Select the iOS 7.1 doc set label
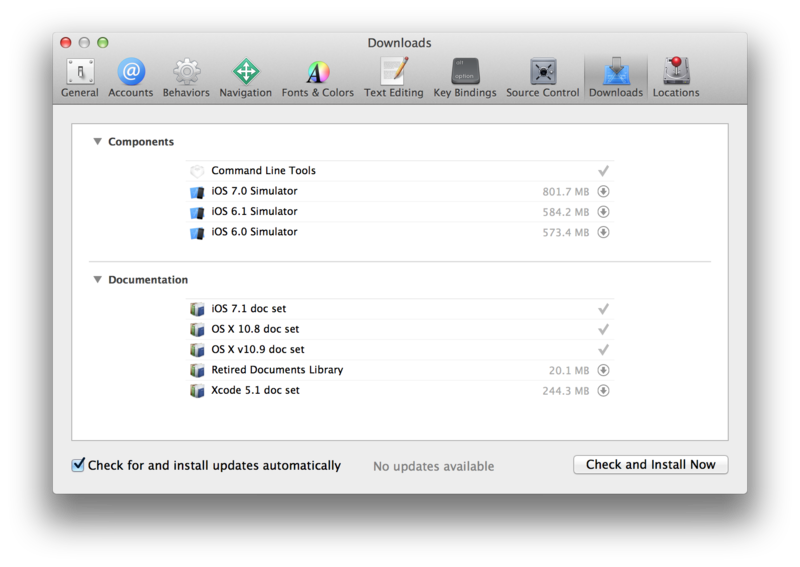This screenshot has width=800, height=567. tap(248, 308)
